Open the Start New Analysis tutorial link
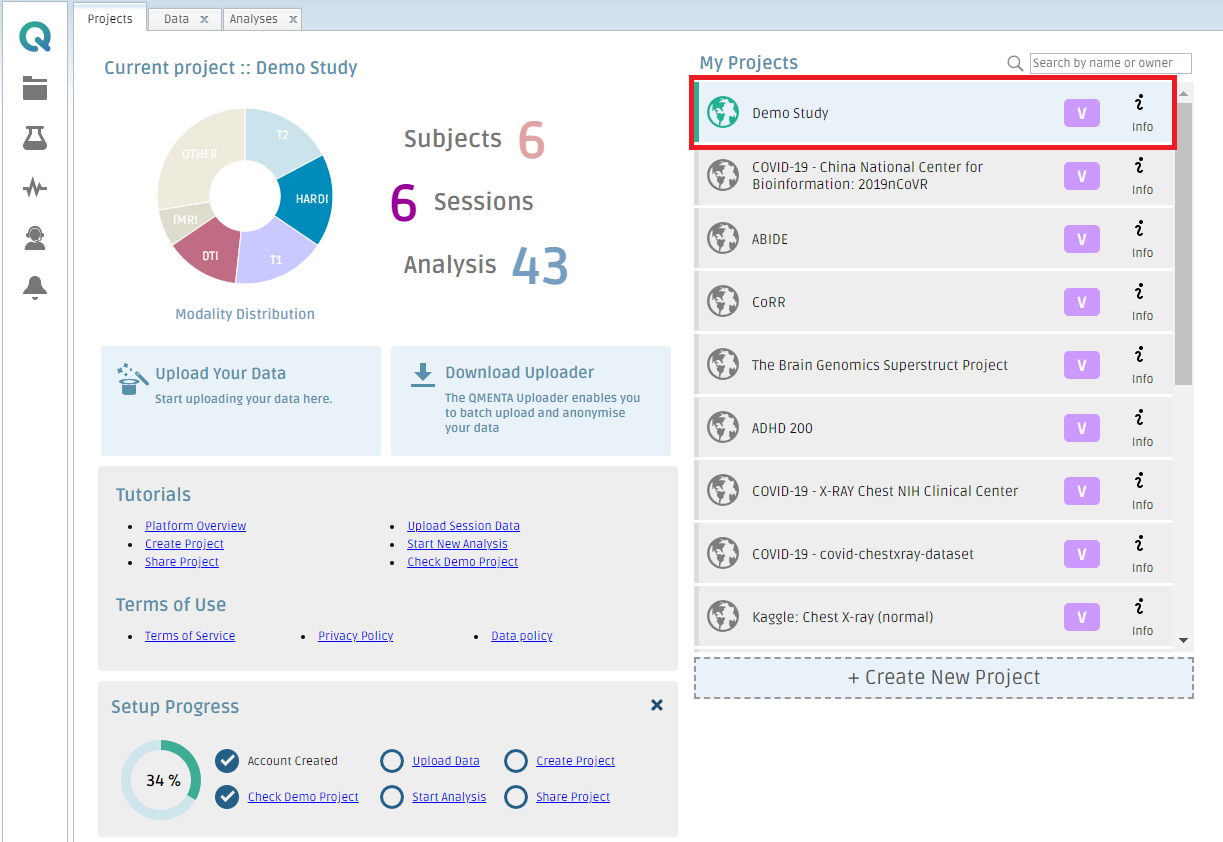The image size is (1223, 842). click(457, 544)
